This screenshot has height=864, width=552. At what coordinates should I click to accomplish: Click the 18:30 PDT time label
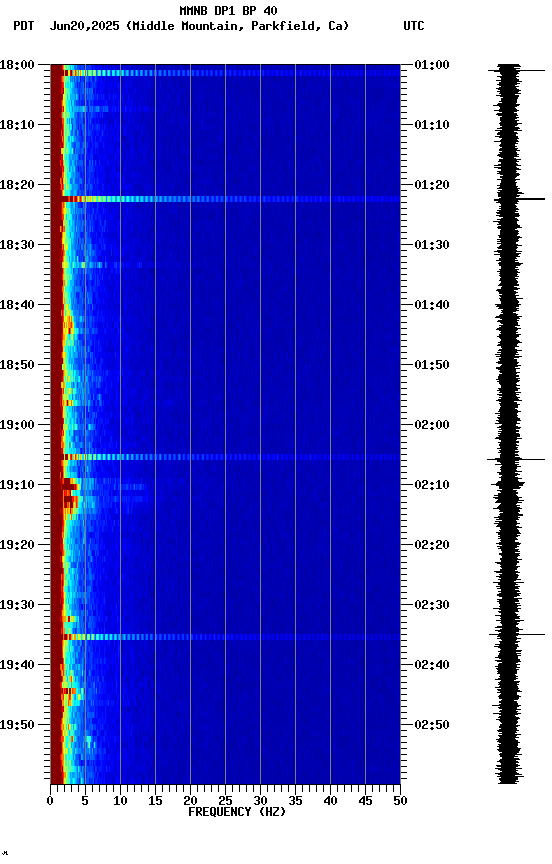[17, 245]
